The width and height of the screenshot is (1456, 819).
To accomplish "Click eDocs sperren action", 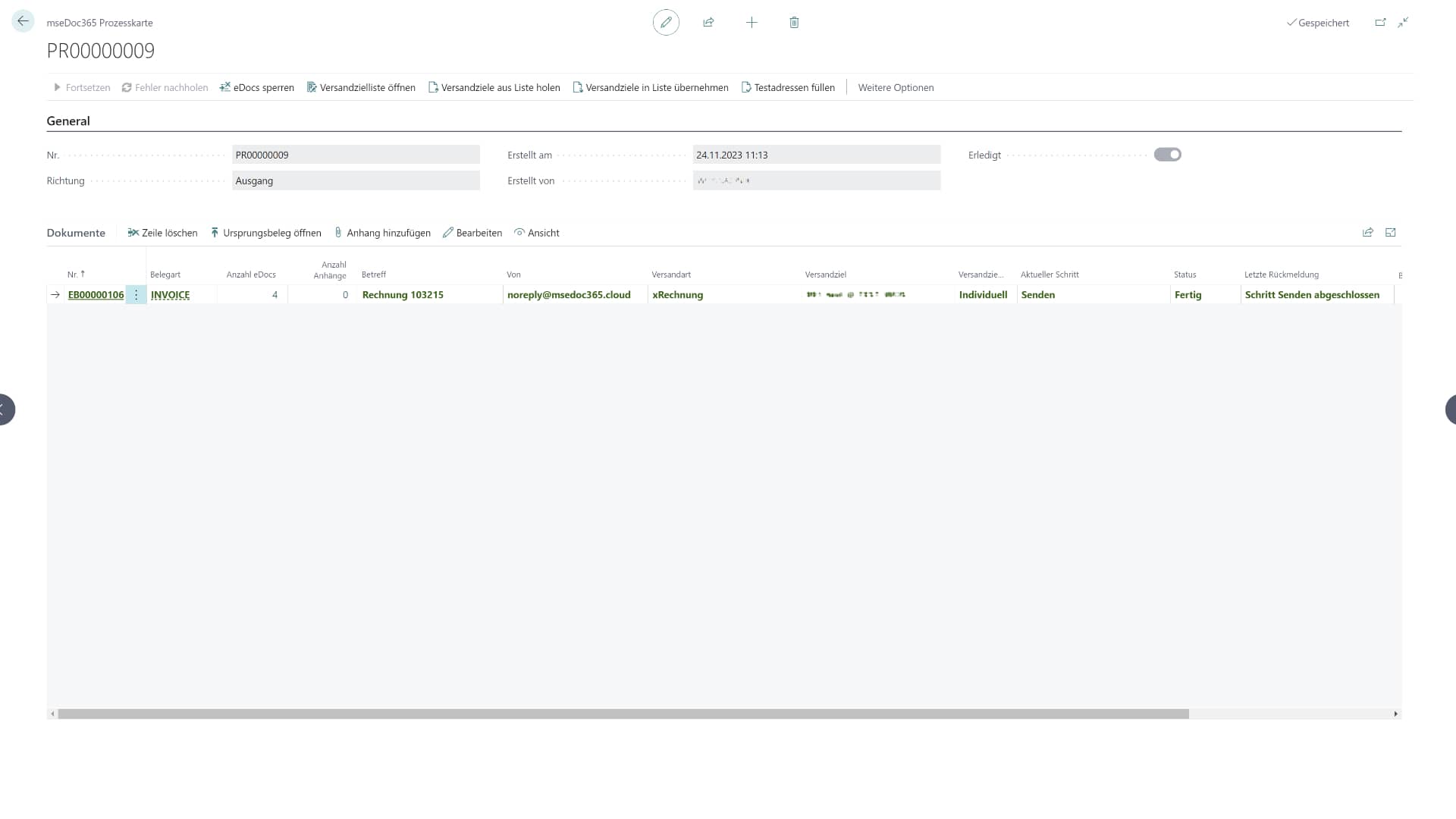I will (257, 87).
